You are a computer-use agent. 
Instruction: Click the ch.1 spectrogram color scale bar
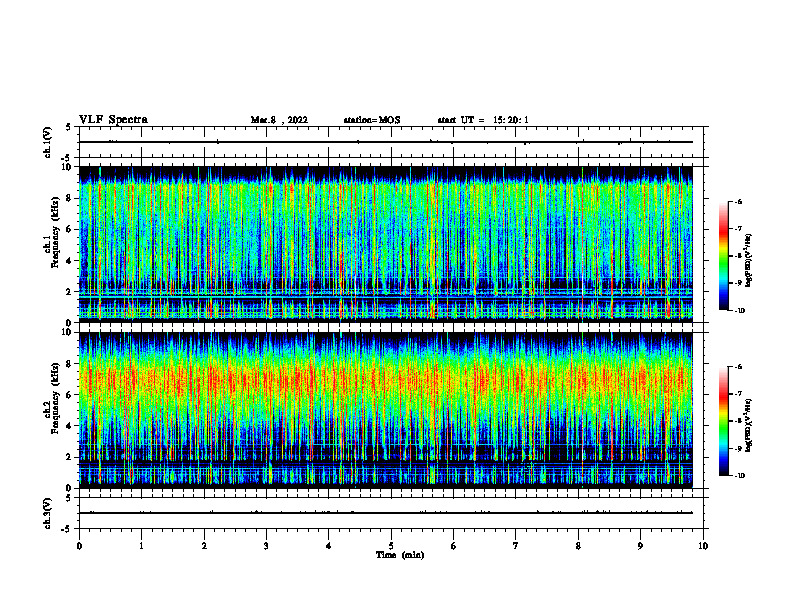724,256
